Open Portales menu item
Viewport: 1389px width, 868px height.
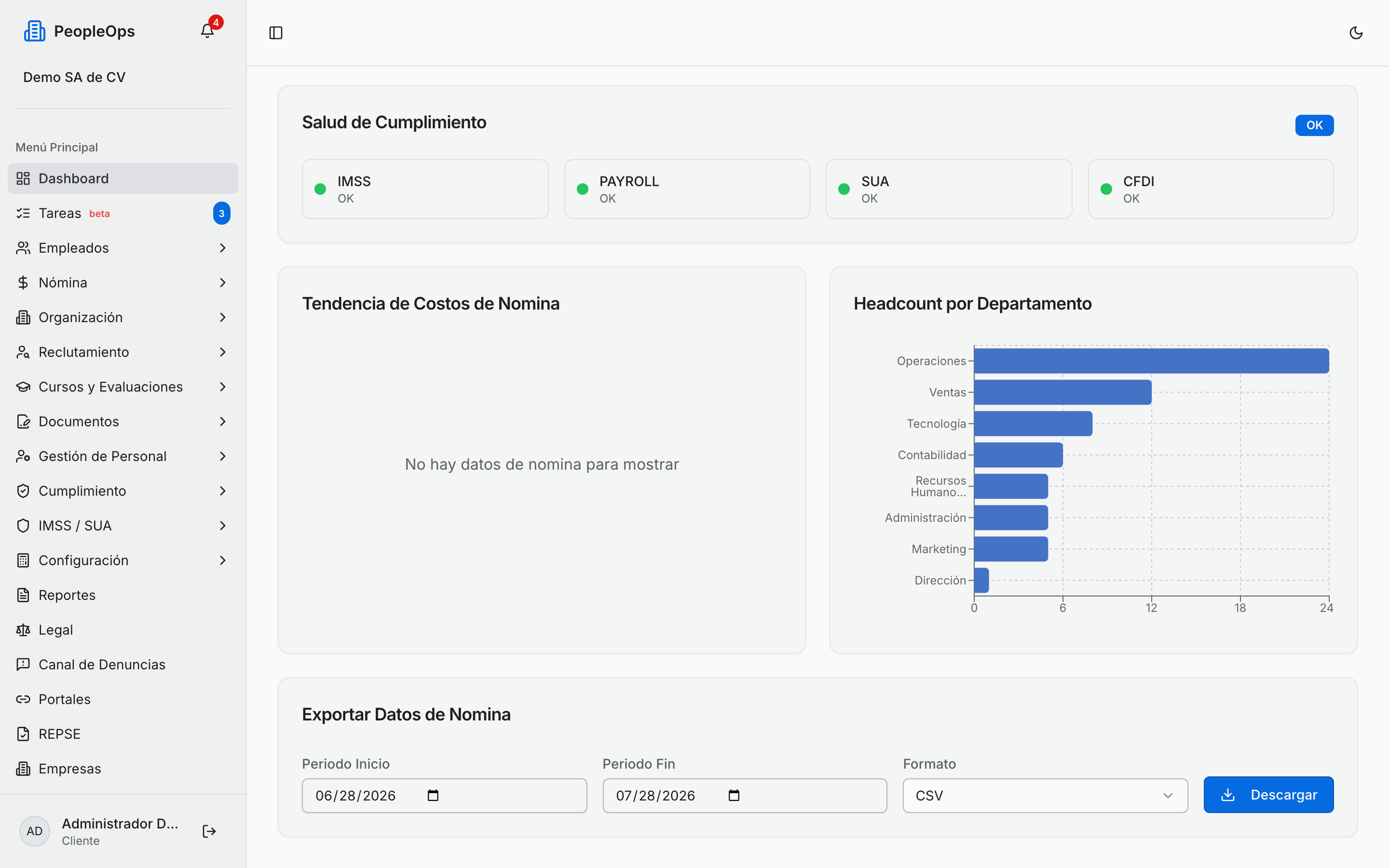point(123,699)
